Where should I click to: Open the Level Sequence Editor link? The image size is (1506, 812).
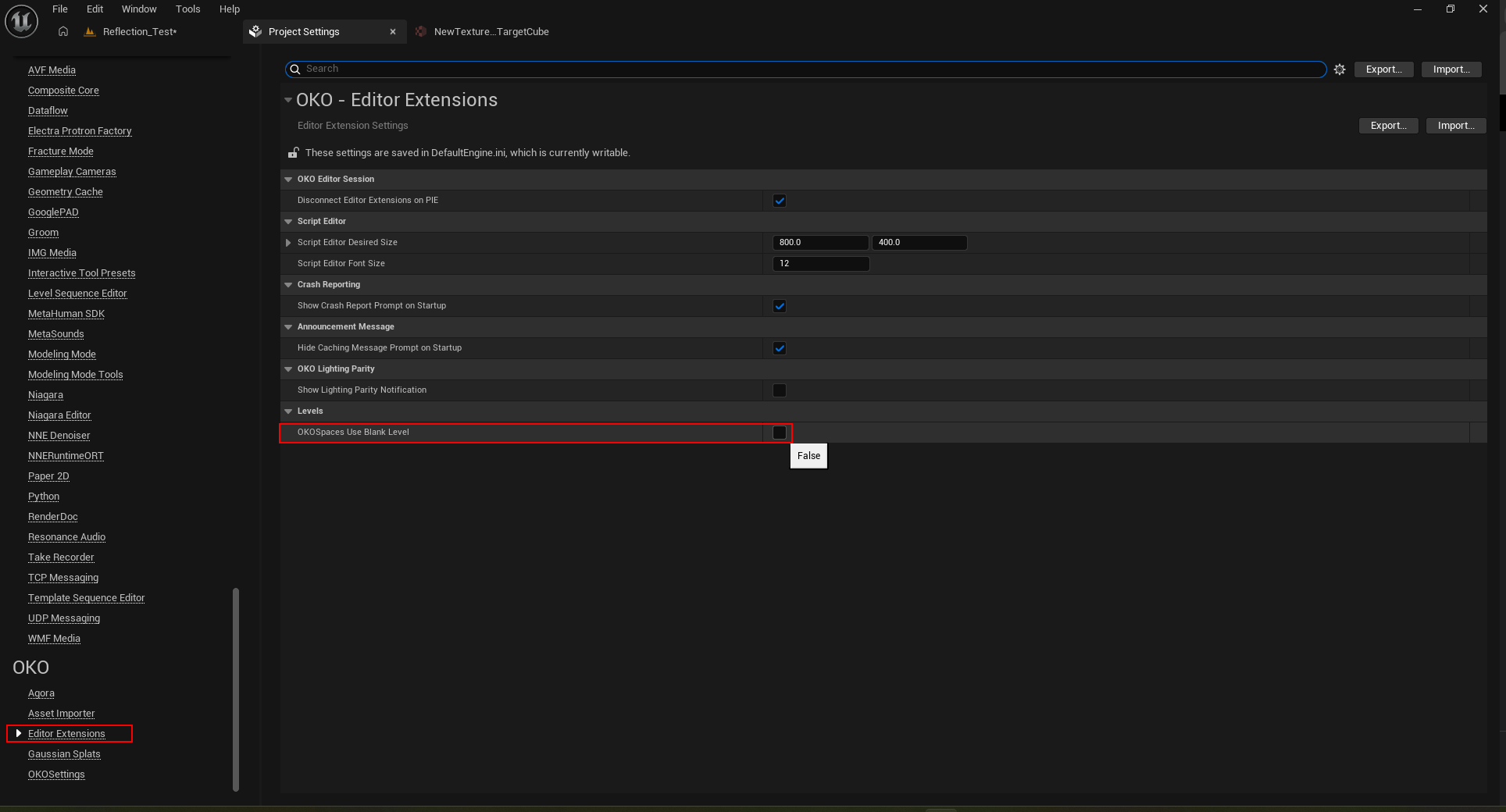pos(77,294)
